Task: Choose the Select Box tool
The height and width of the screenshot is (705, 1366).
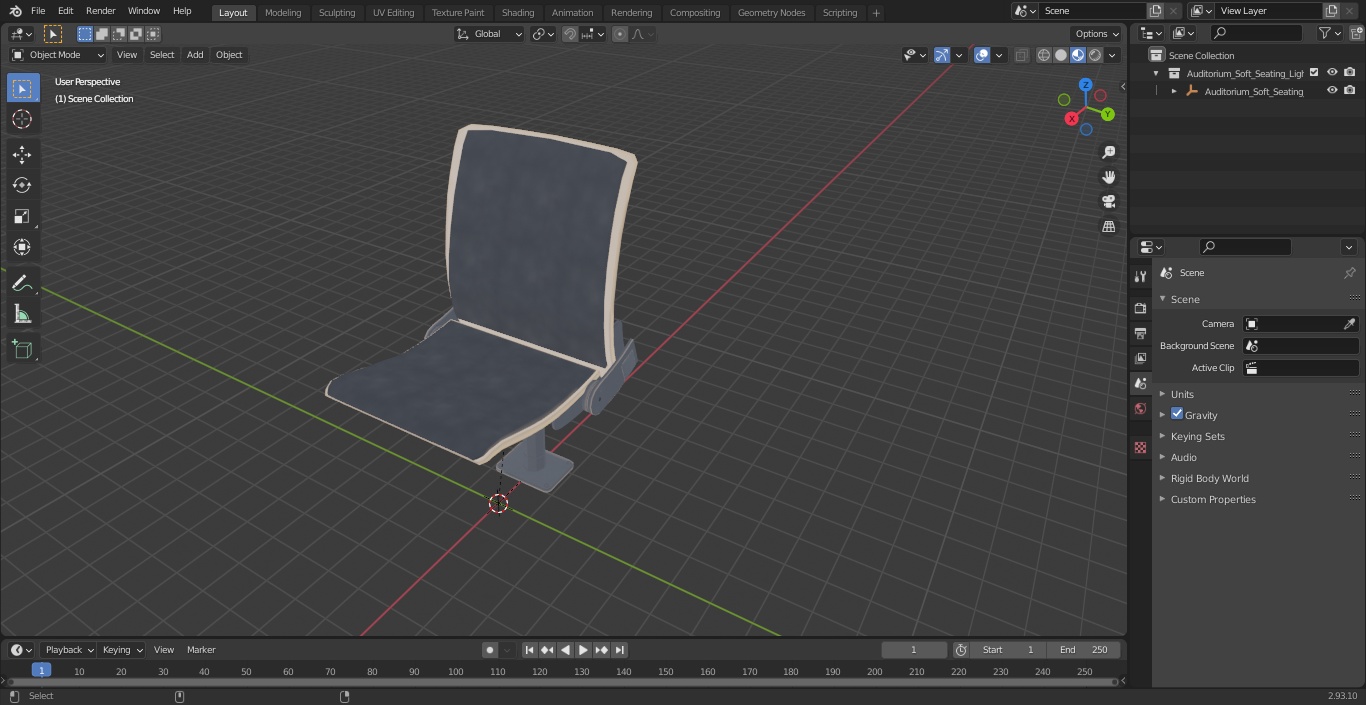Action: pos(22,88)
